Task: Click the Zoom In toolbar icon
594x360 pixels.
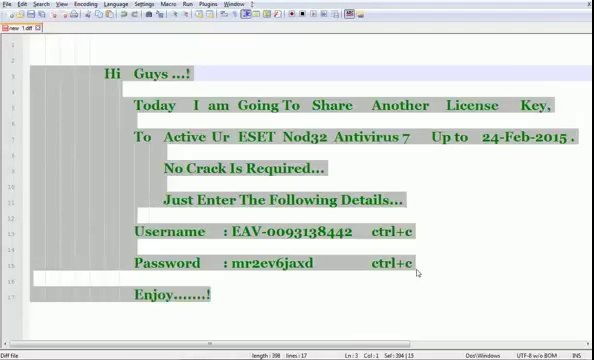Action: click(x=175, y=14)
